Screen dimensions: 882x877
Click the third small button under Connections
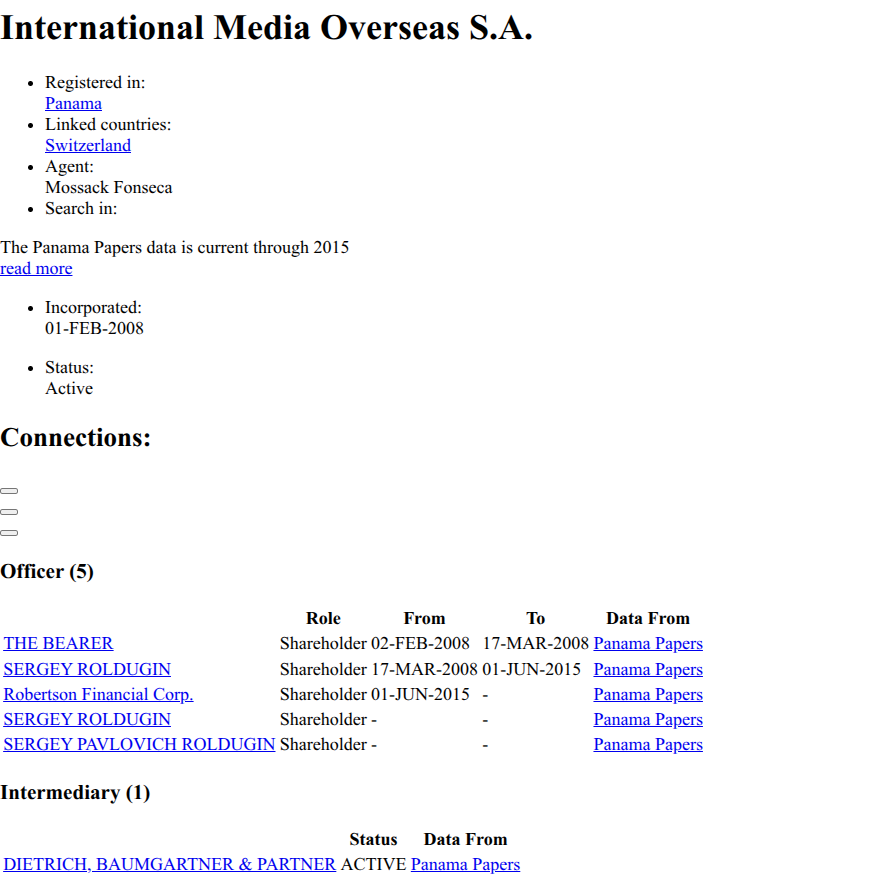(9, 533)
